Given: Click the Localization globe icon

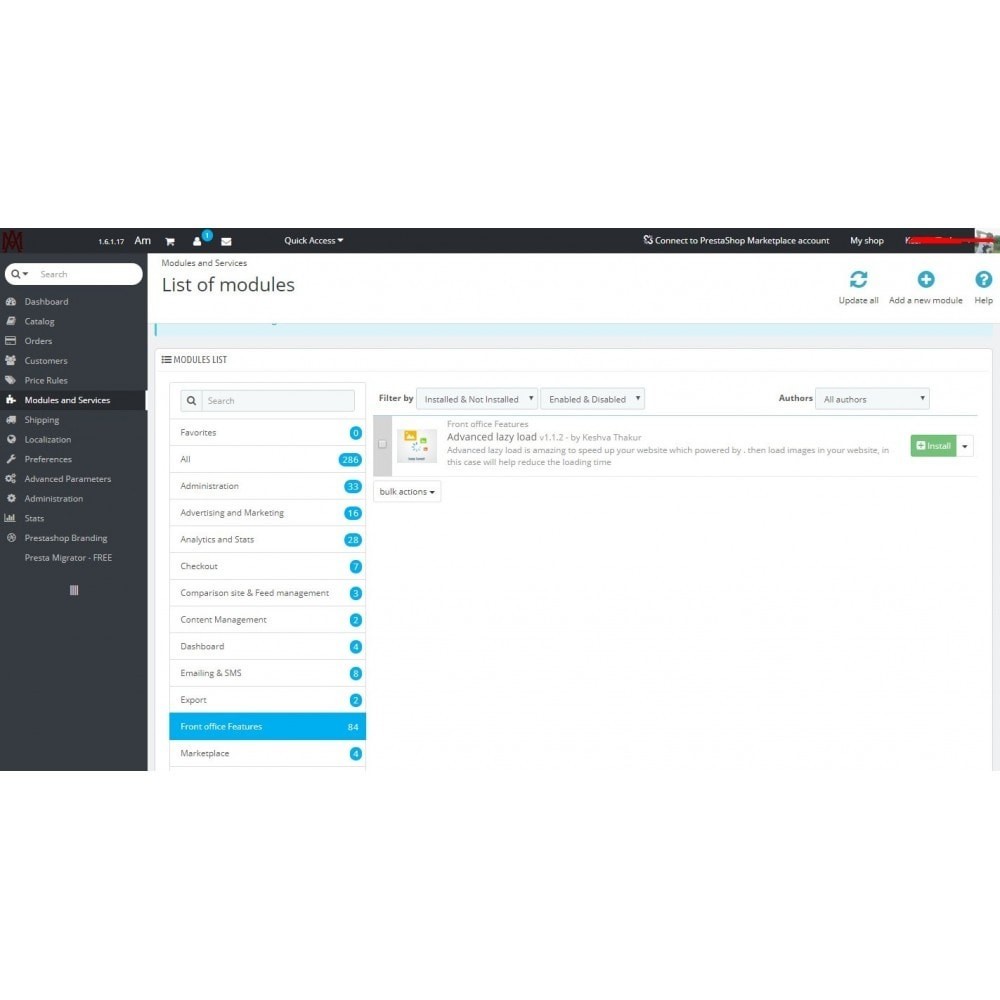Looking at the screenshot, I should tap(11, 439).
